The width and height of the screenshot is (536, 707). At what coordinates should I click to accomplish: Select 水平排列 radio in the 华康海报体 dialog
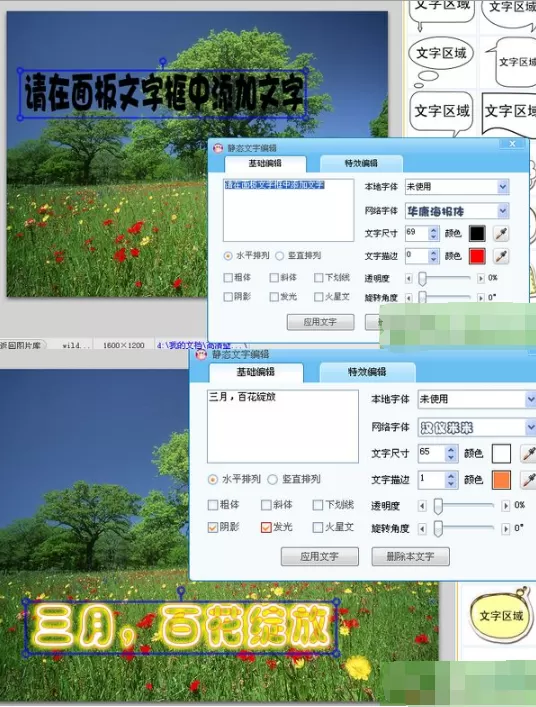[x=228, y=256]
